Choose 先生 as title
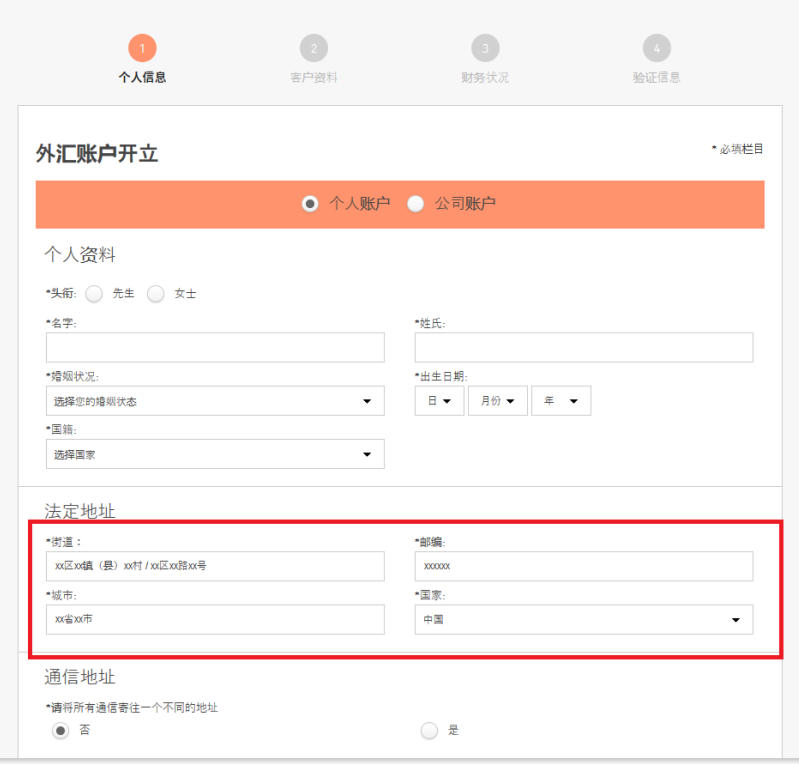Viewport: 799px width, 766px height. pyautogui.click(x=94, y=294)
